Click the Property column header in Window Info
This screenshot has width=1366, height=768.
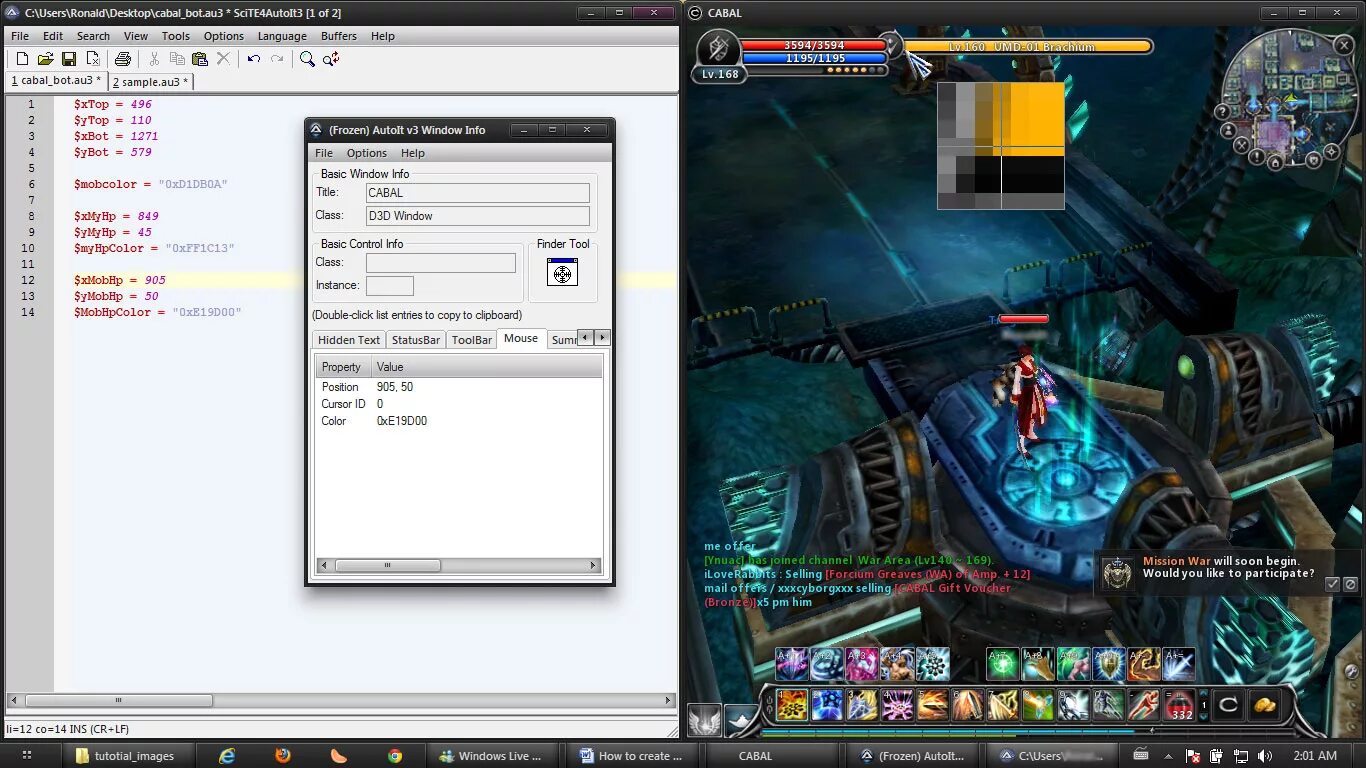(x=343, y=367)
